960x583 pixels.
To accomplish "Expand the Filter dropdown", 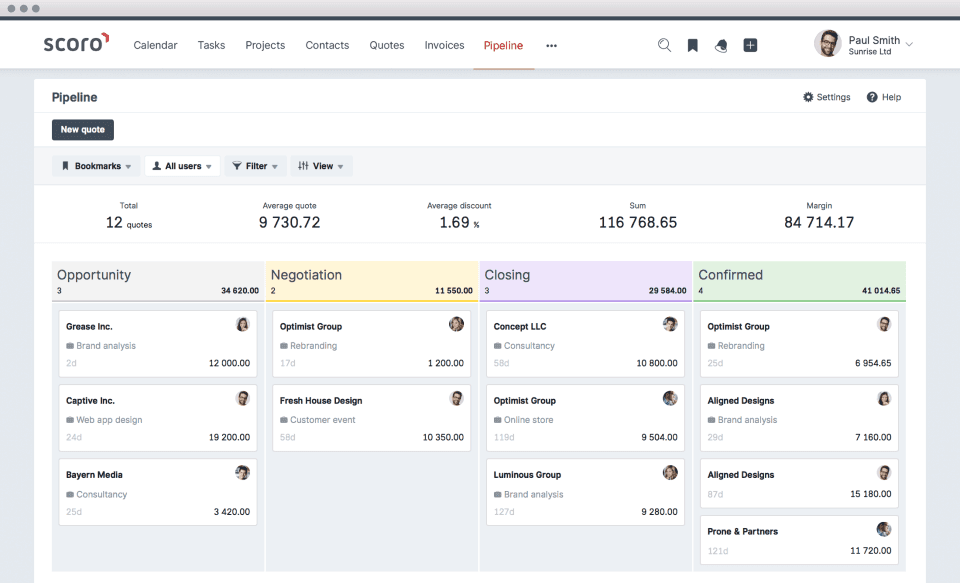I will coord(255,166).
